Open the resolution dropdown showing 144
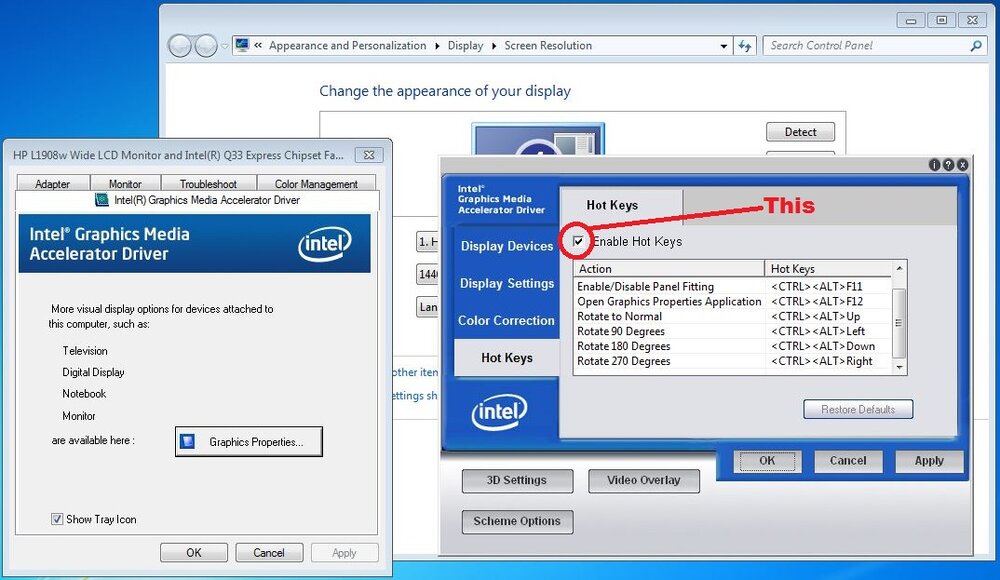Screen dimensions: 1000x580 tap(427, 274)
